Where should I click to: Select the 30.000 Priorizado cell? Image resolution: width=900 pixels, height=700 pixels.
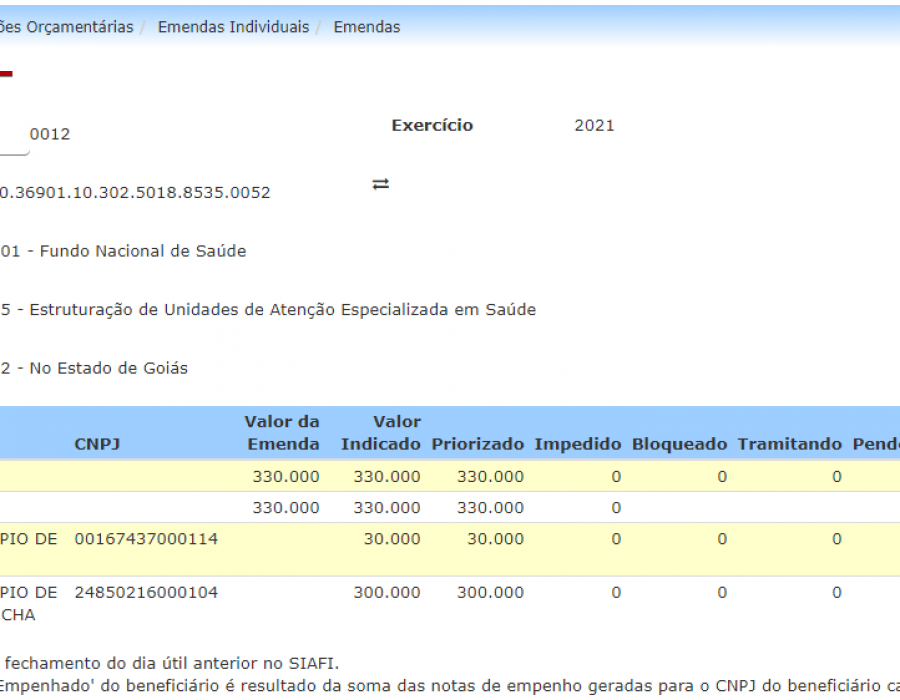click(x=495, y=539)
